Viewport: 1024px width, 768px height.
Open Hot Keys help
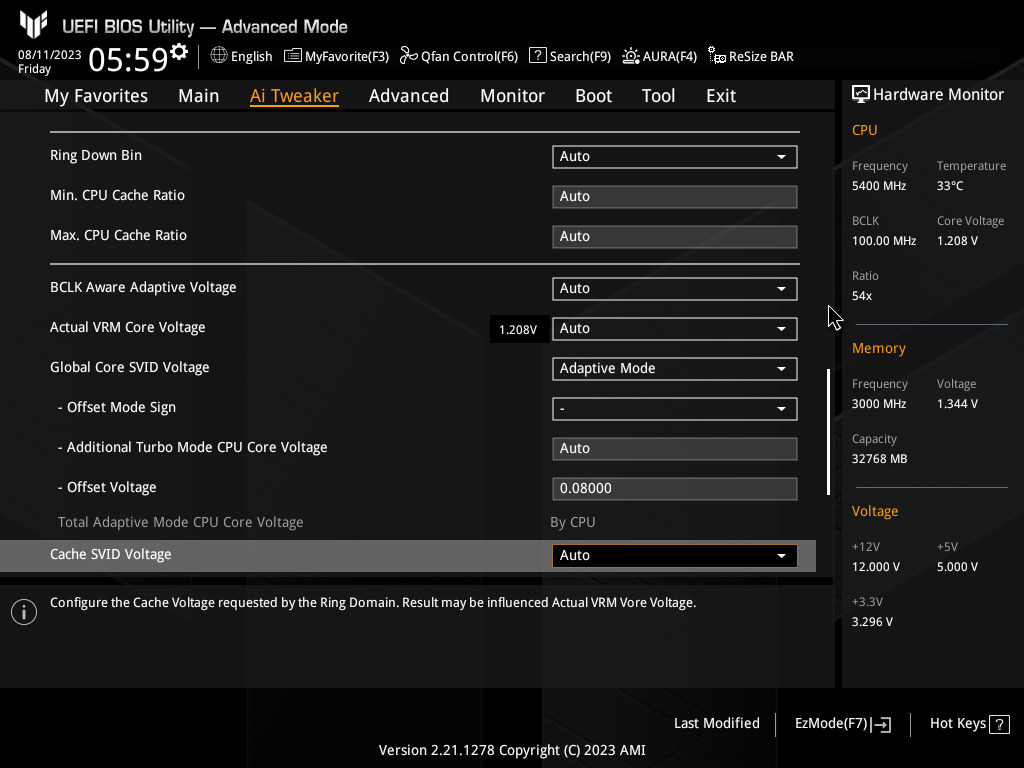point(970,724)
